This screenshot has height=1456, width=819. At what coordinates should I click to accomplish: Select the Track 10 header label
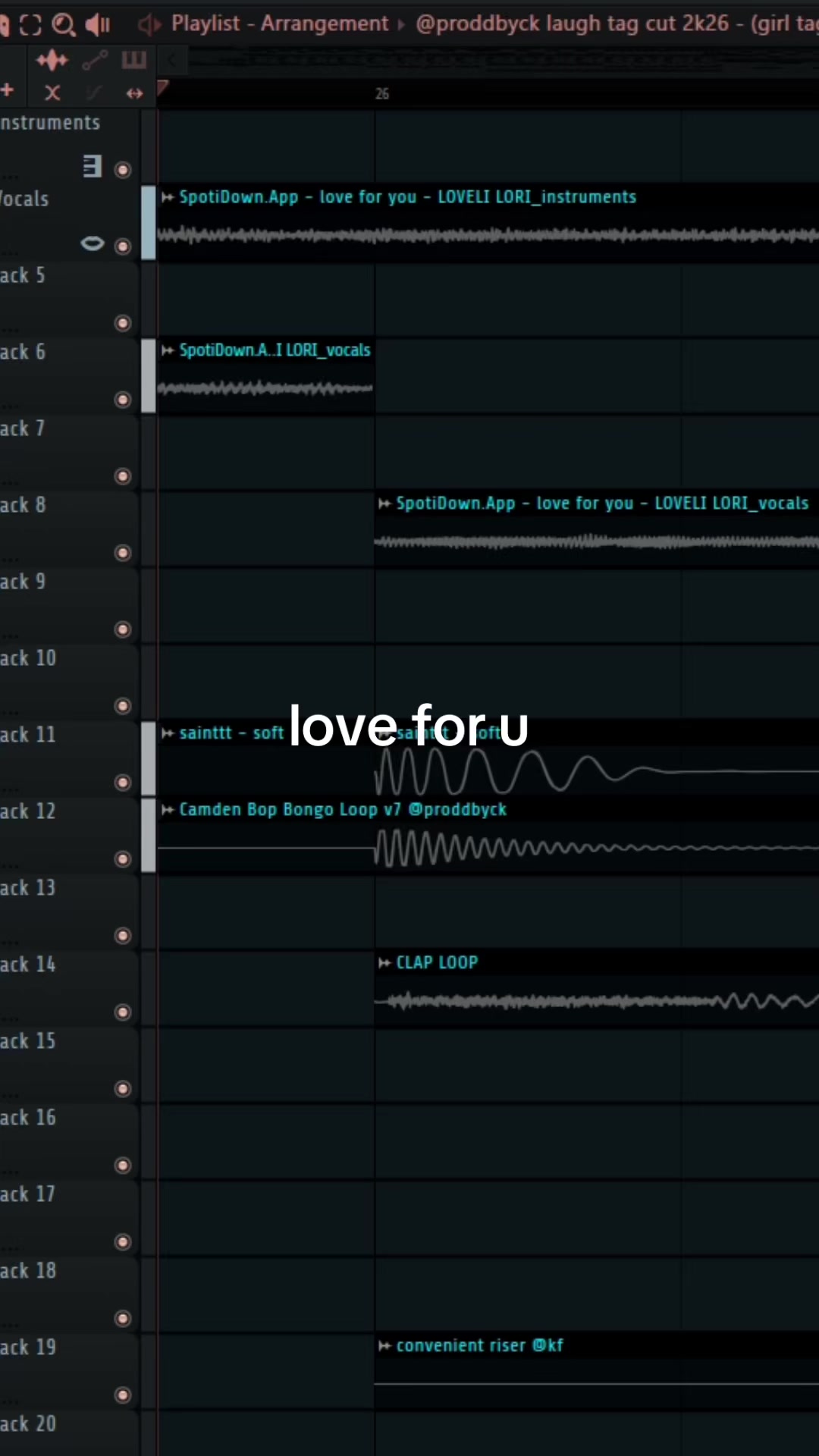click(28, 659)
